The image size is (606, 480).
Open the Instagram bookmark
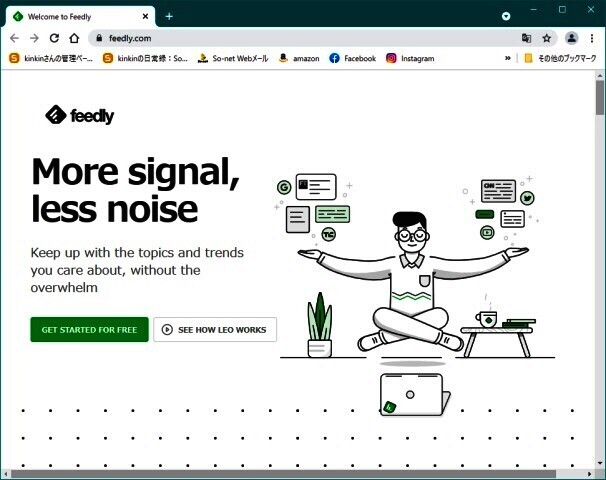[x=410, y=58]
